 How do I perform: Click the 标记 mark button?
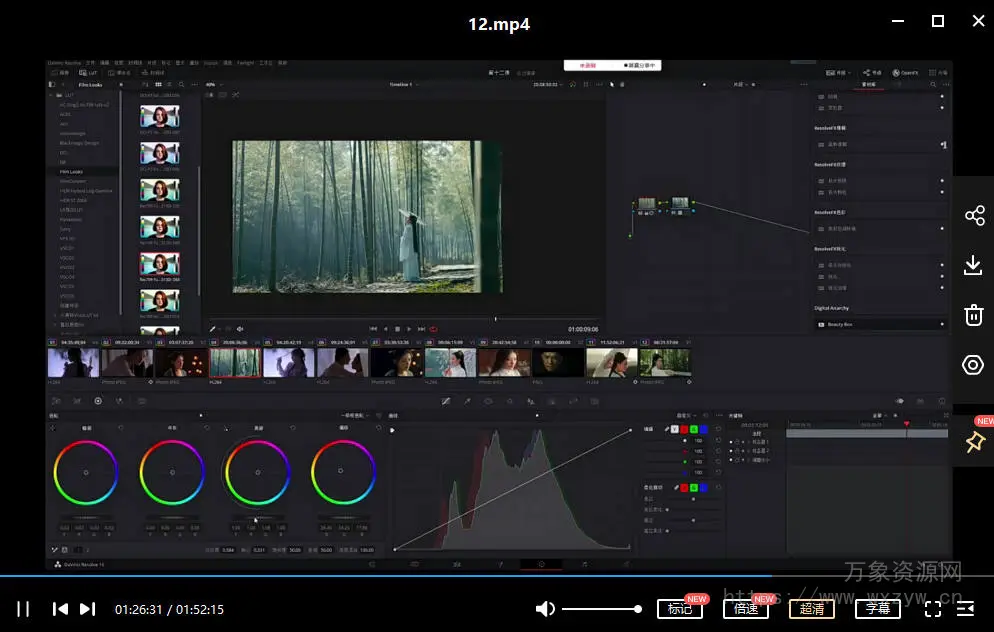(x=680, y=608)
